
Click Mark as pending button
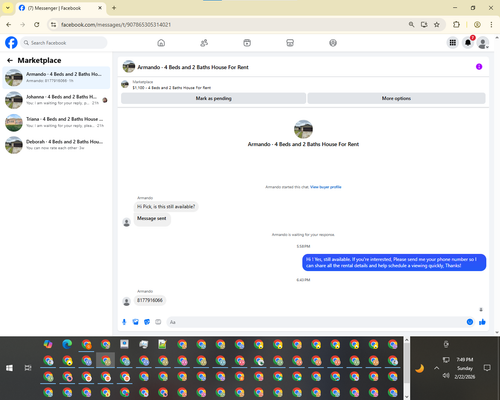tap(213, 98)
